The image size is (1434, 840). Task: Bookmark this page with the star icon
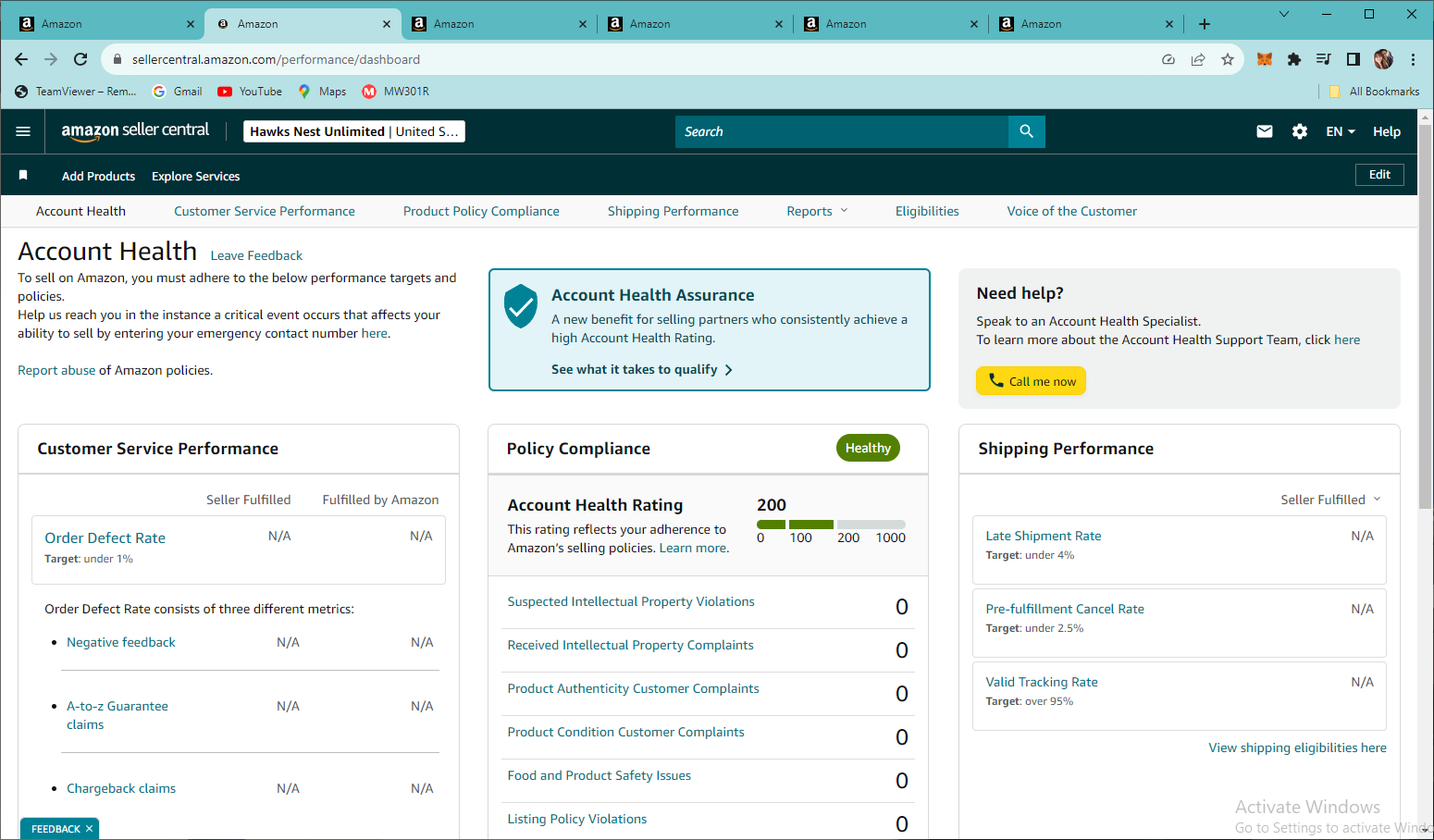(1228, 59)
